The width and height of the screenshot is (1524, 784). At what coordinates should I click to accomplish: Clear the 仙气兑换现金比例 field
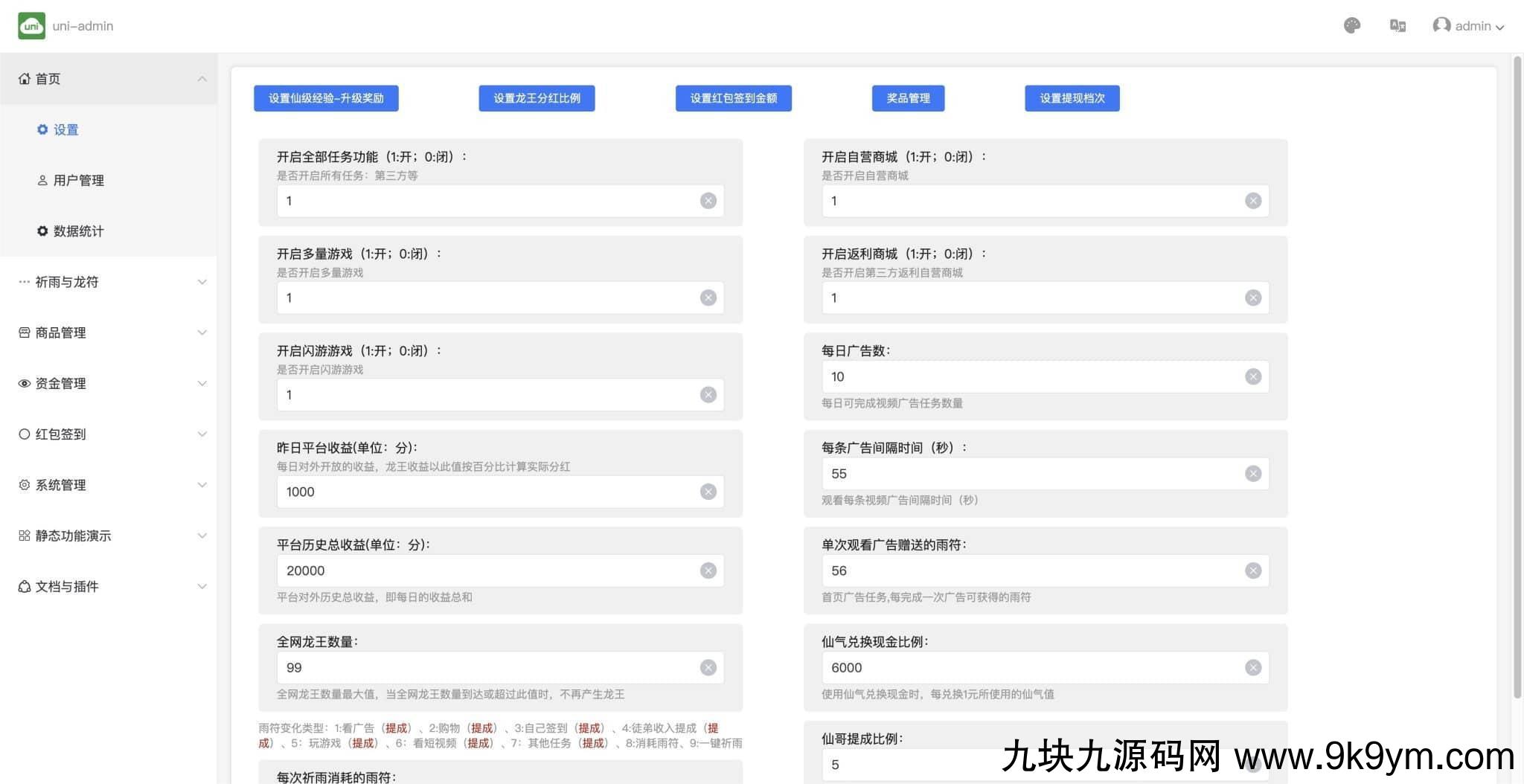[1253, 668]
